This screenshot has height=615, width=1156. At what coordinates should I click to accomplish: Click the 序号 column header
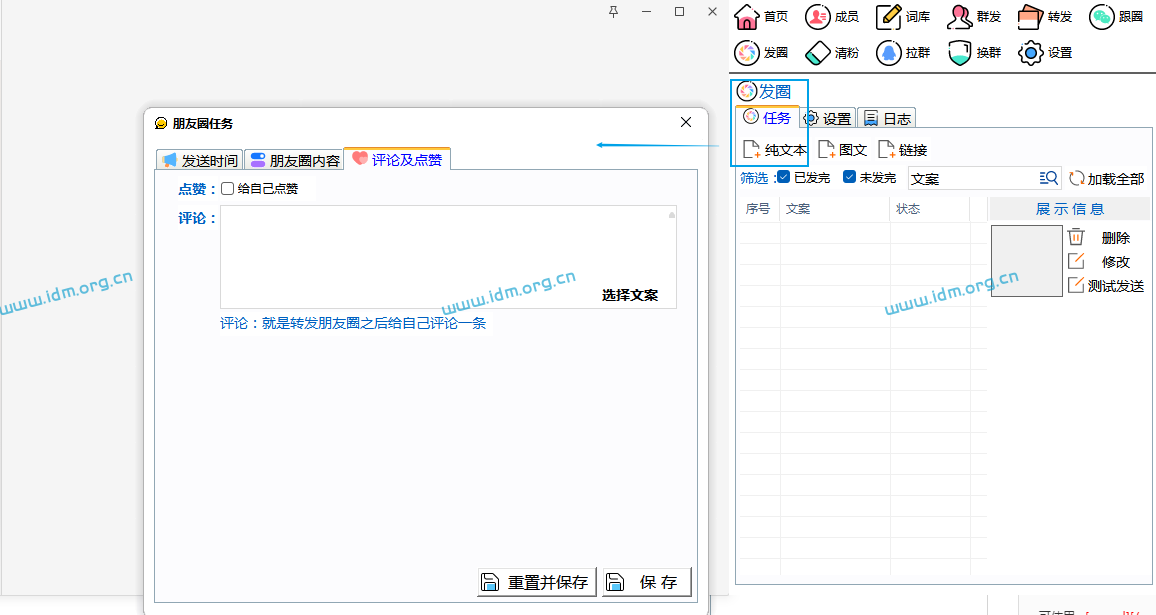pyautogui.click(x=758, y=209)
